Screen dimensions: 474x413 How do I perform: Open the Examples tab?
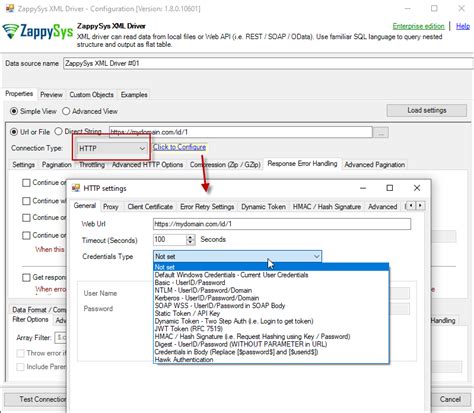[x=134, y=95]
